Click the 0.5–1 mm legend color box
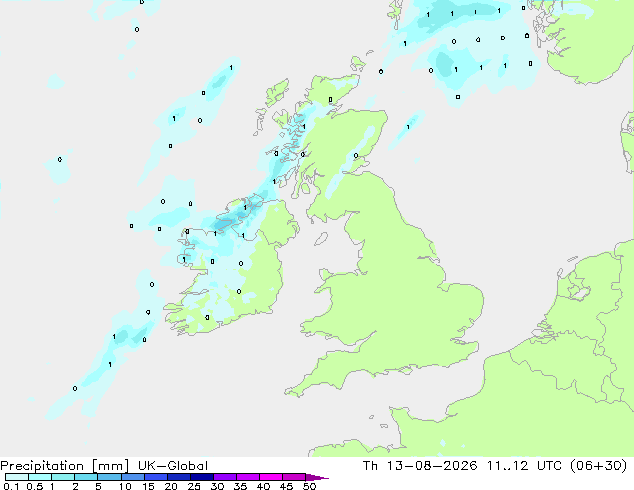 point(40,477)
